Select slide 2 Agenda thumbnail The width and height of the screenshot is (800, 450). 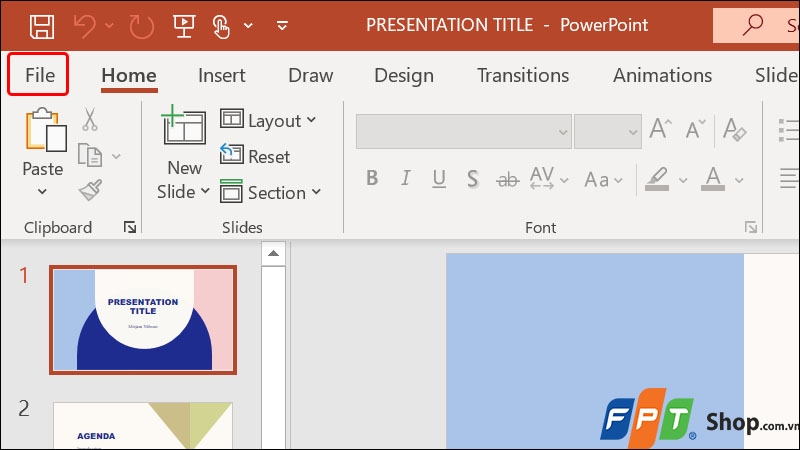pos(143,426)
